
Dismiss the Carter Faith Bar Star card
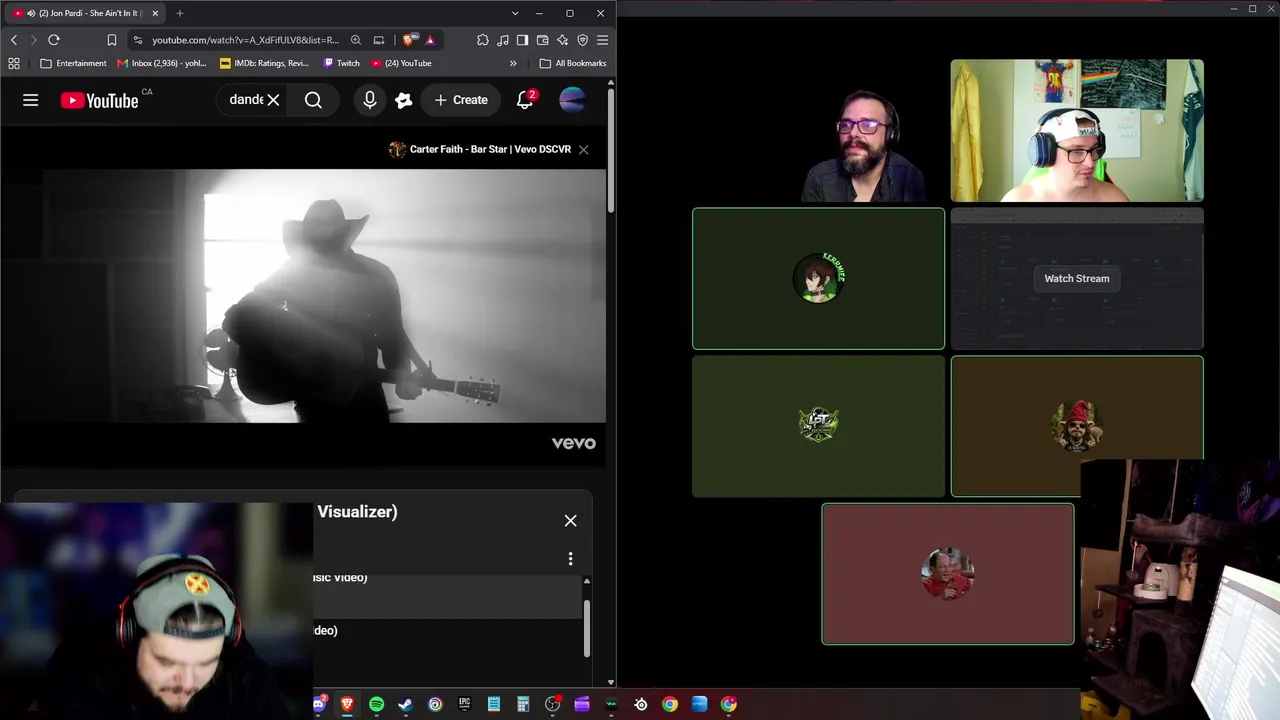pyautogui.click(x=583, y=149)
